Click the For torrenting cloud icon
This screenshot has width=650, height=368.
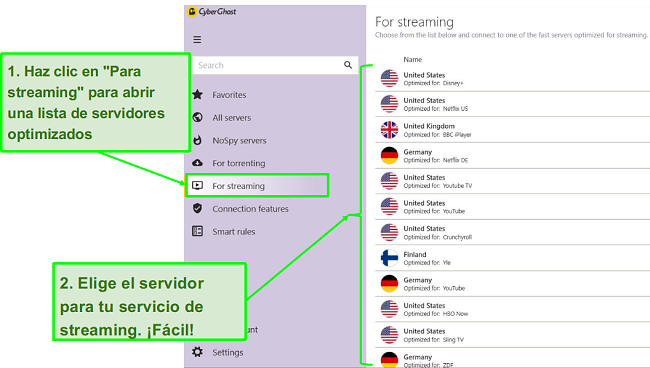pyautogui.click(x=198, y=162)
